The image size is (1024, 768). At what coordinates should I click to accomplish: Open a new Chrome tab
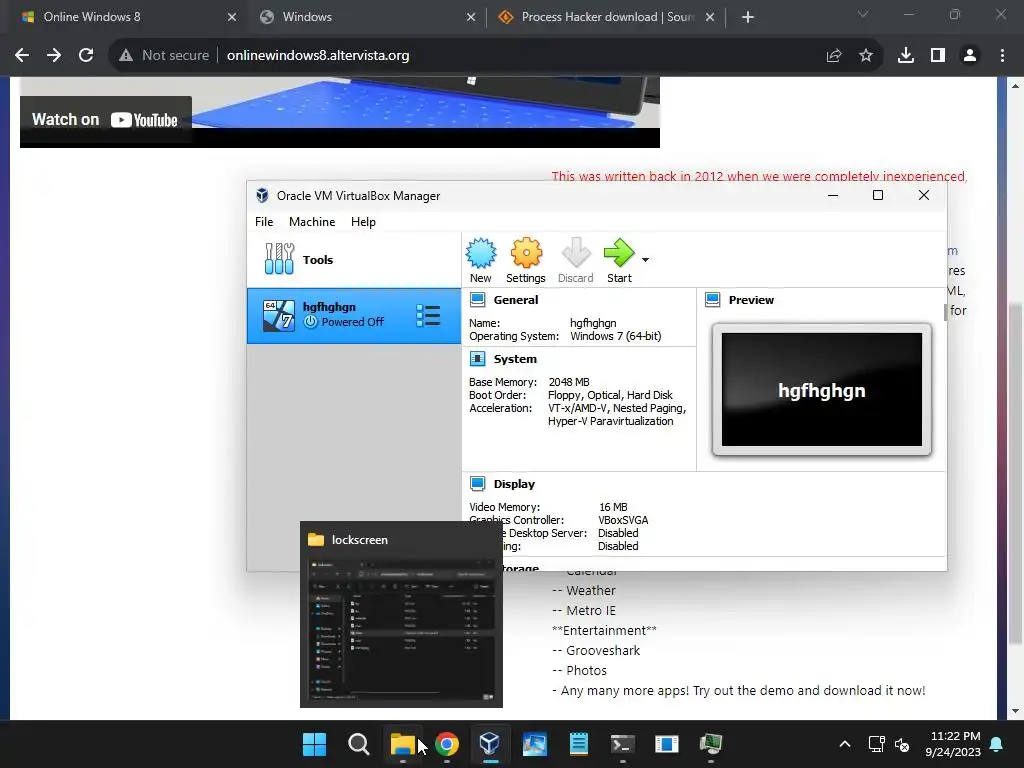tap(748, 17)
